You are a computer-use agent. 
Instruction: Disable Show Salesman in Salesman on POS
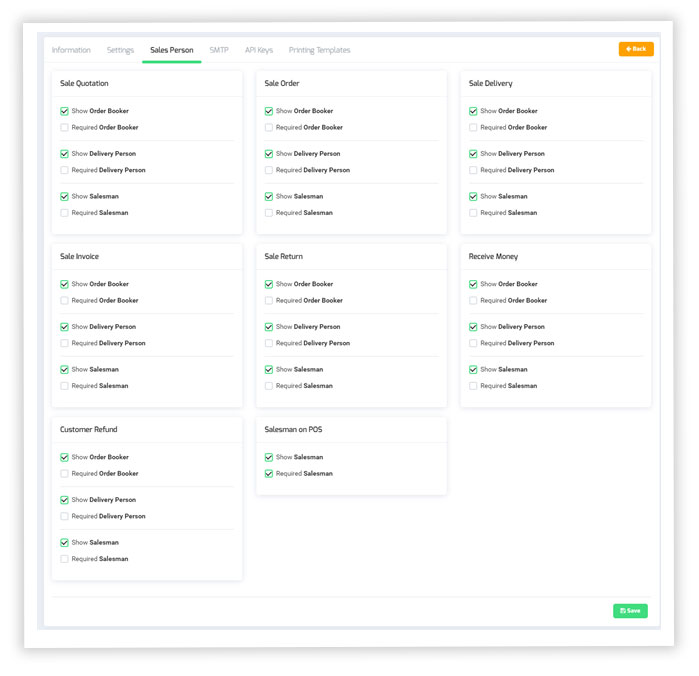(269, 458)
